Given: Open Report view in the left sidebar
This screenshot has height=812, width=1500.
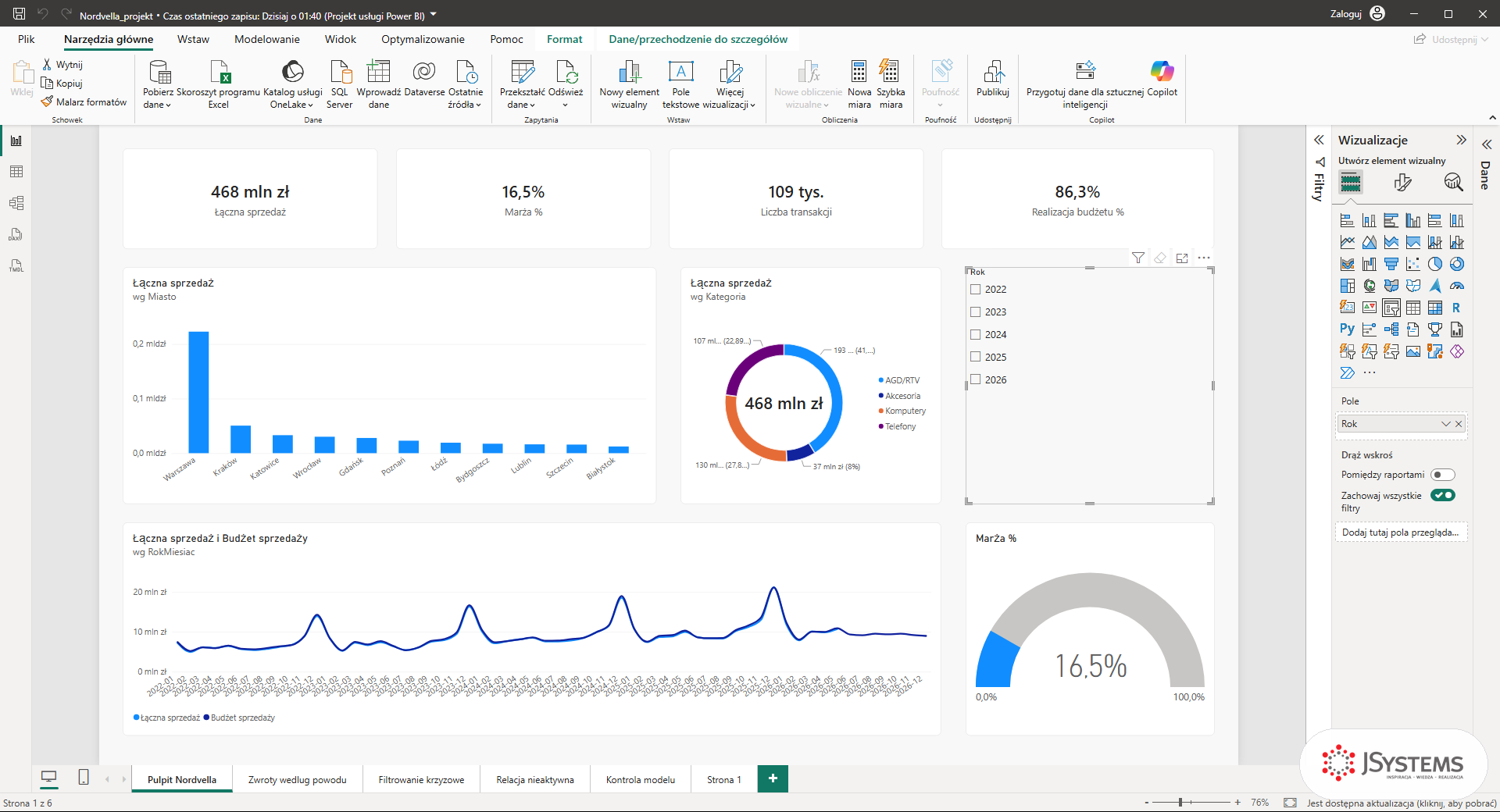Looking at the screenshot, I should [16, 141].
